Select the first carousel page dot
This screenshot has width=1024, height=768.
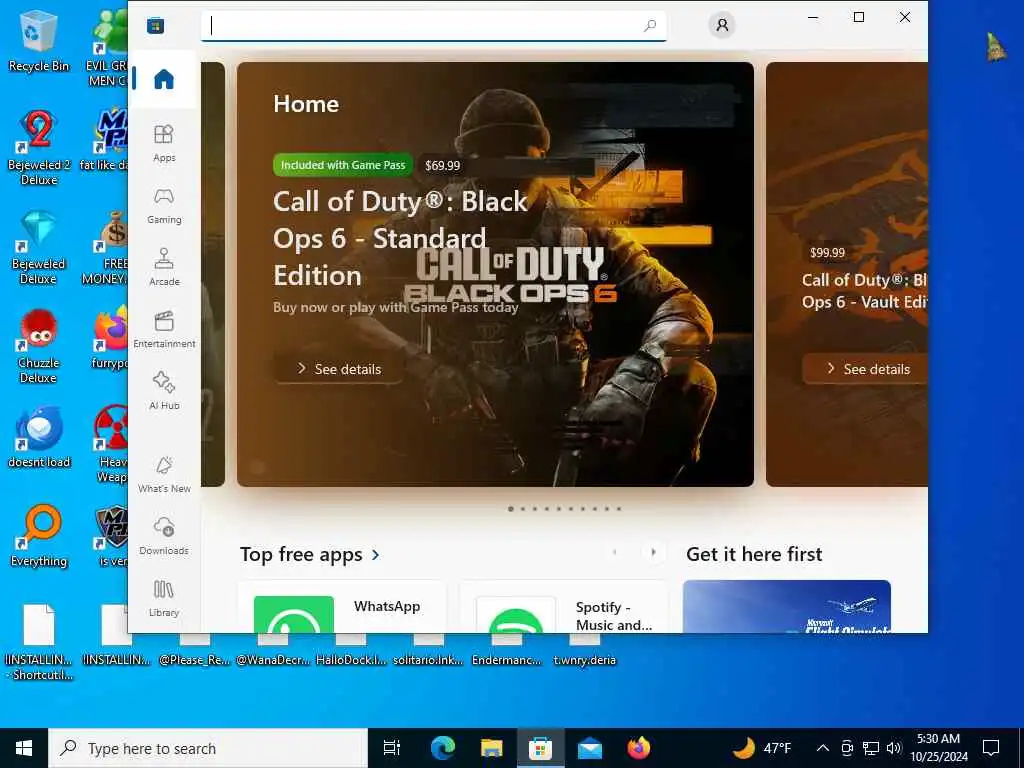pos(511,509)
